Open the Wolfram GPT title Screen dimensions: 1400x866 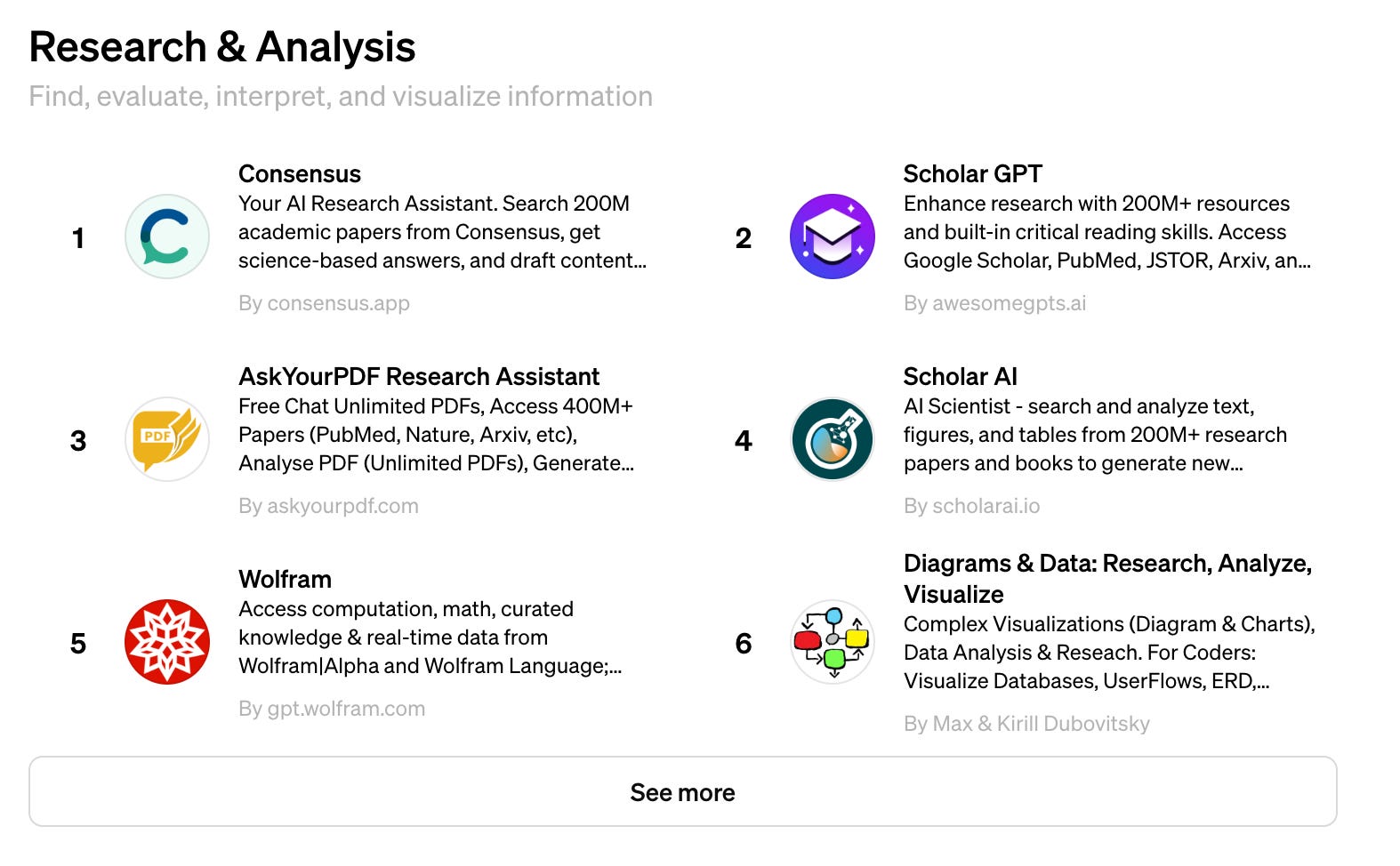(x=285, y=579)
